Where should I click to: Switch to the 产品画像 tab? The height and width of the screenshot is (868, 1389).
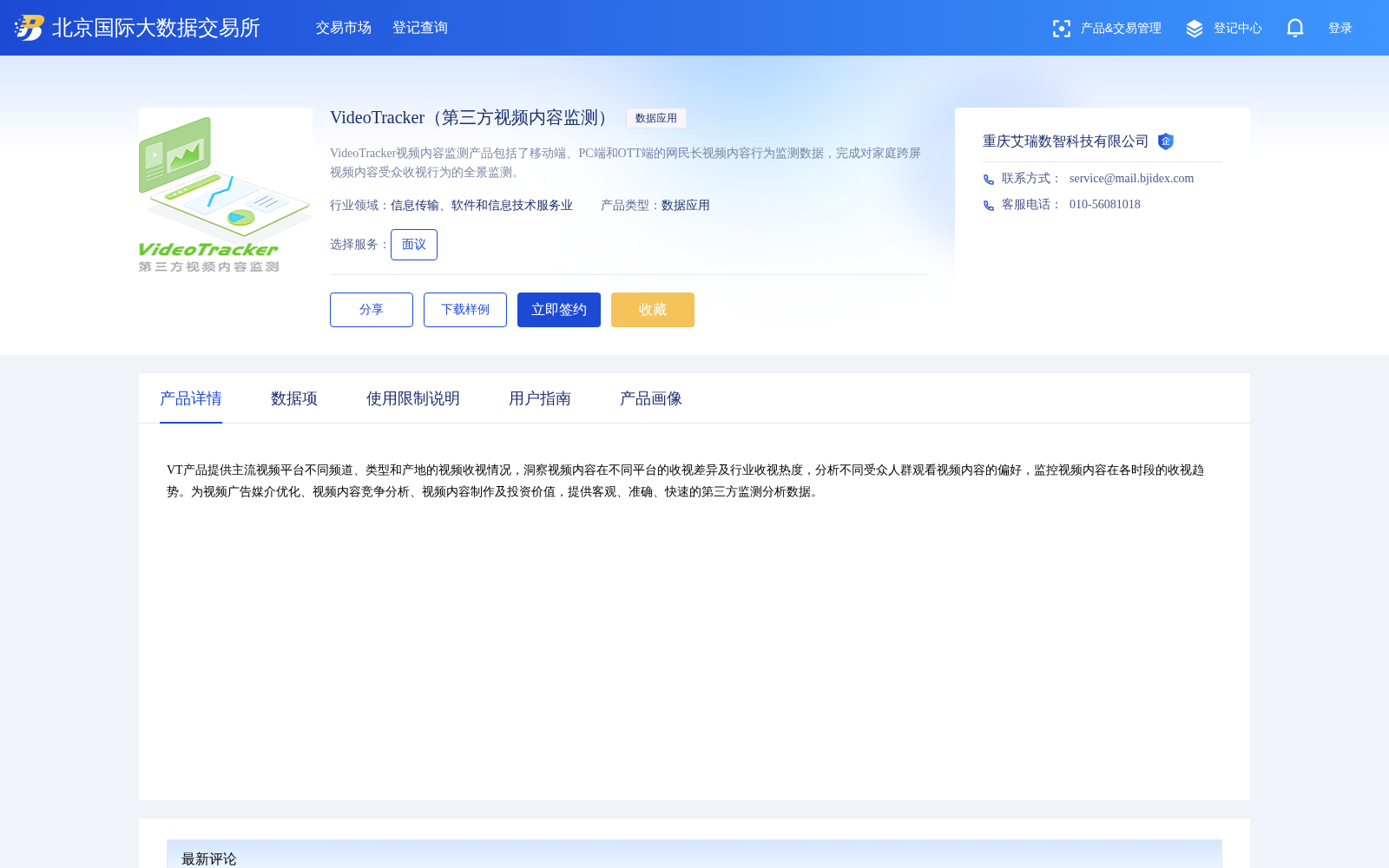coord(651,398)
